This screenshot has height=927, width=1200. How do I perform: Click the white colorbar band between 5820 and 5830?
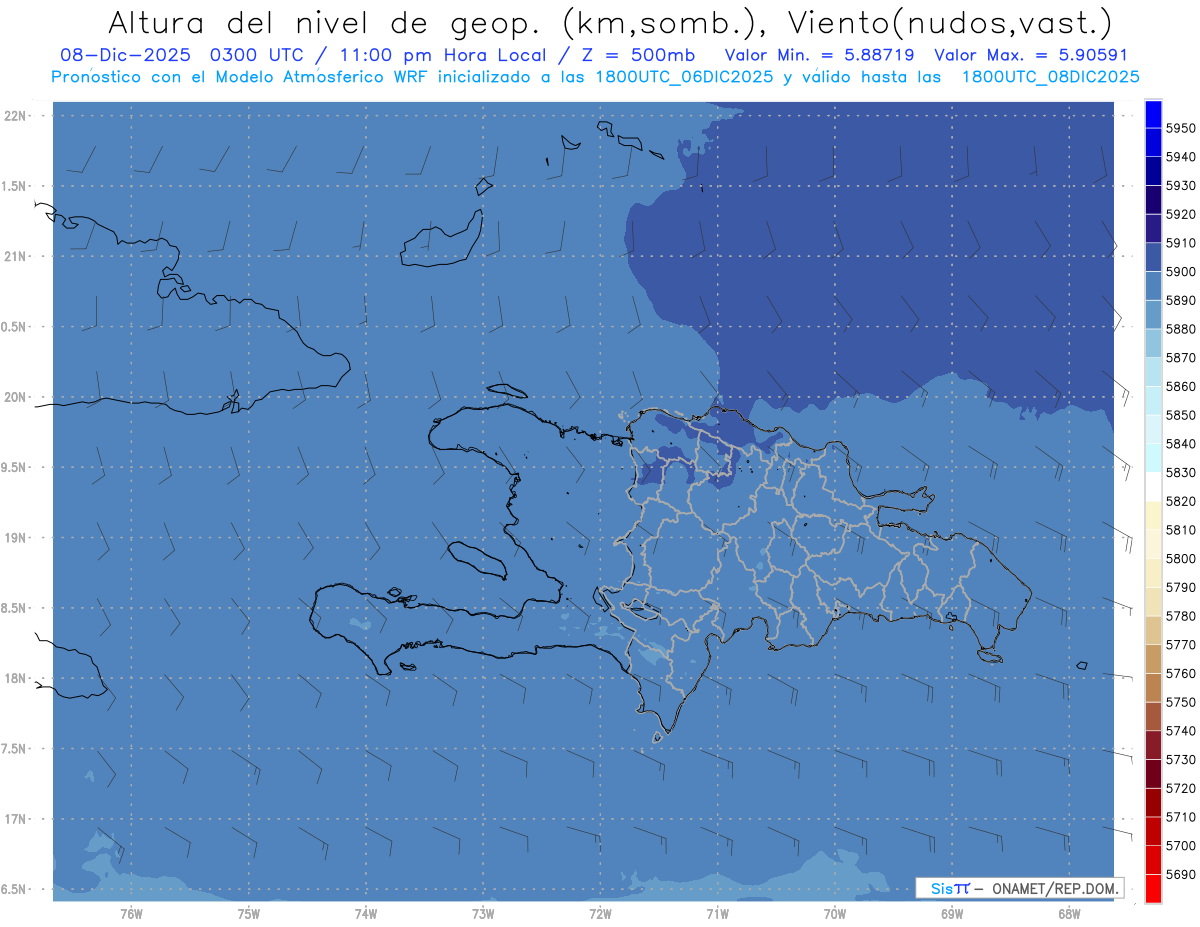(1153, 487)
